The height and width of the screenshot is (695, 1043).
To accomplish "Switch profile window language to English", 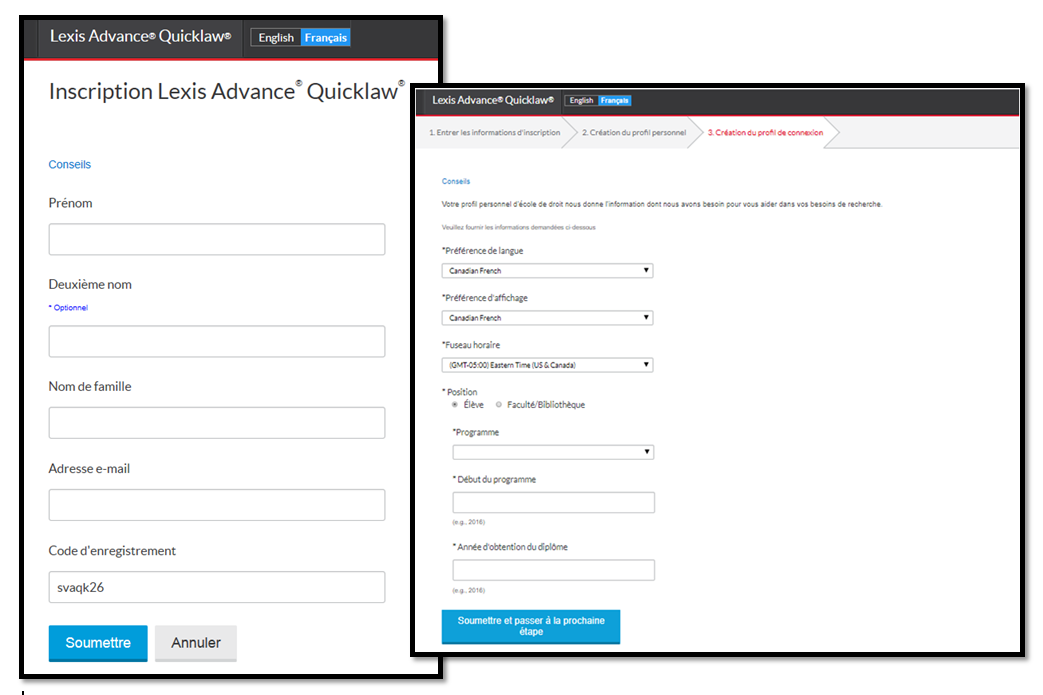I will pyautogui.click(x=581, y=100).
